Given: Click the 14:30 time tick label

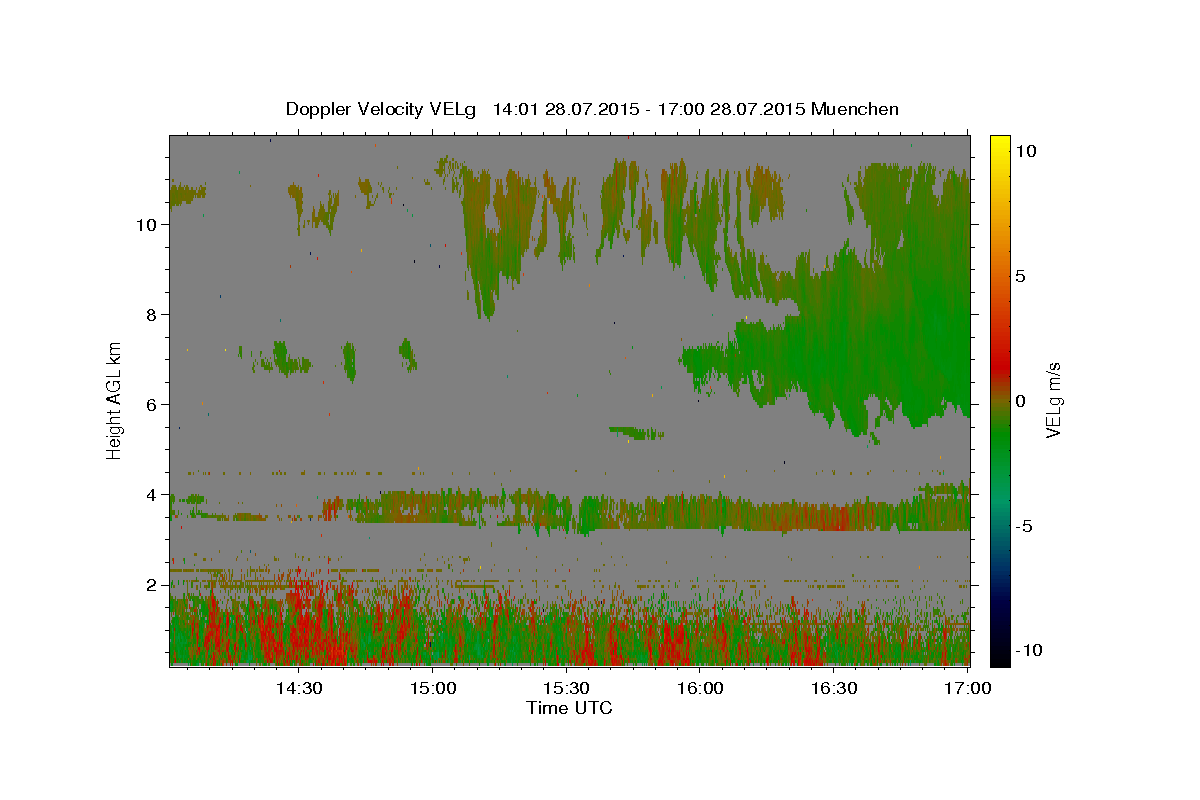Looking at the screenshot, I should coord(299,688).
